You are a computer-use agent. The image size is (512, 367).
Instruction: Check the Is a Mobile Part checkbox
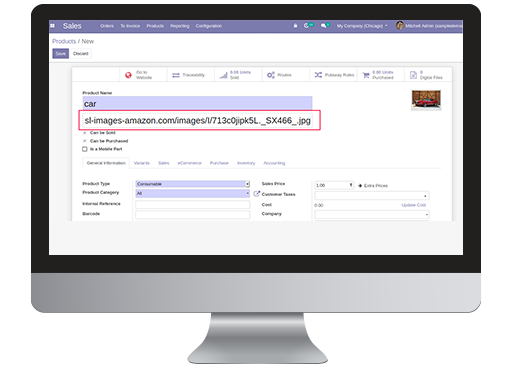pos(85,149)
